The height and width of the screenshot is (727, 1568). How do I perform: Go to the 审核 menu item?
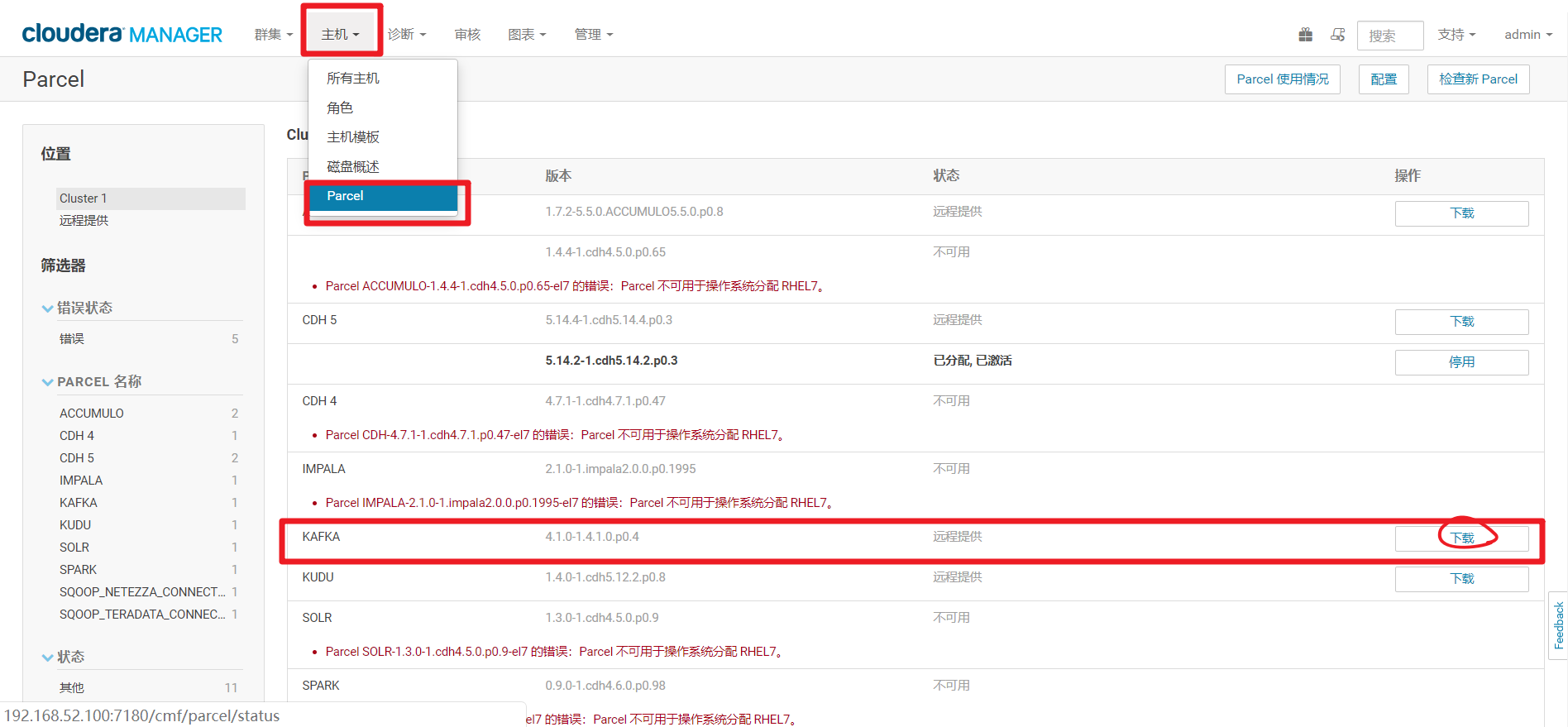pos(467,35)
